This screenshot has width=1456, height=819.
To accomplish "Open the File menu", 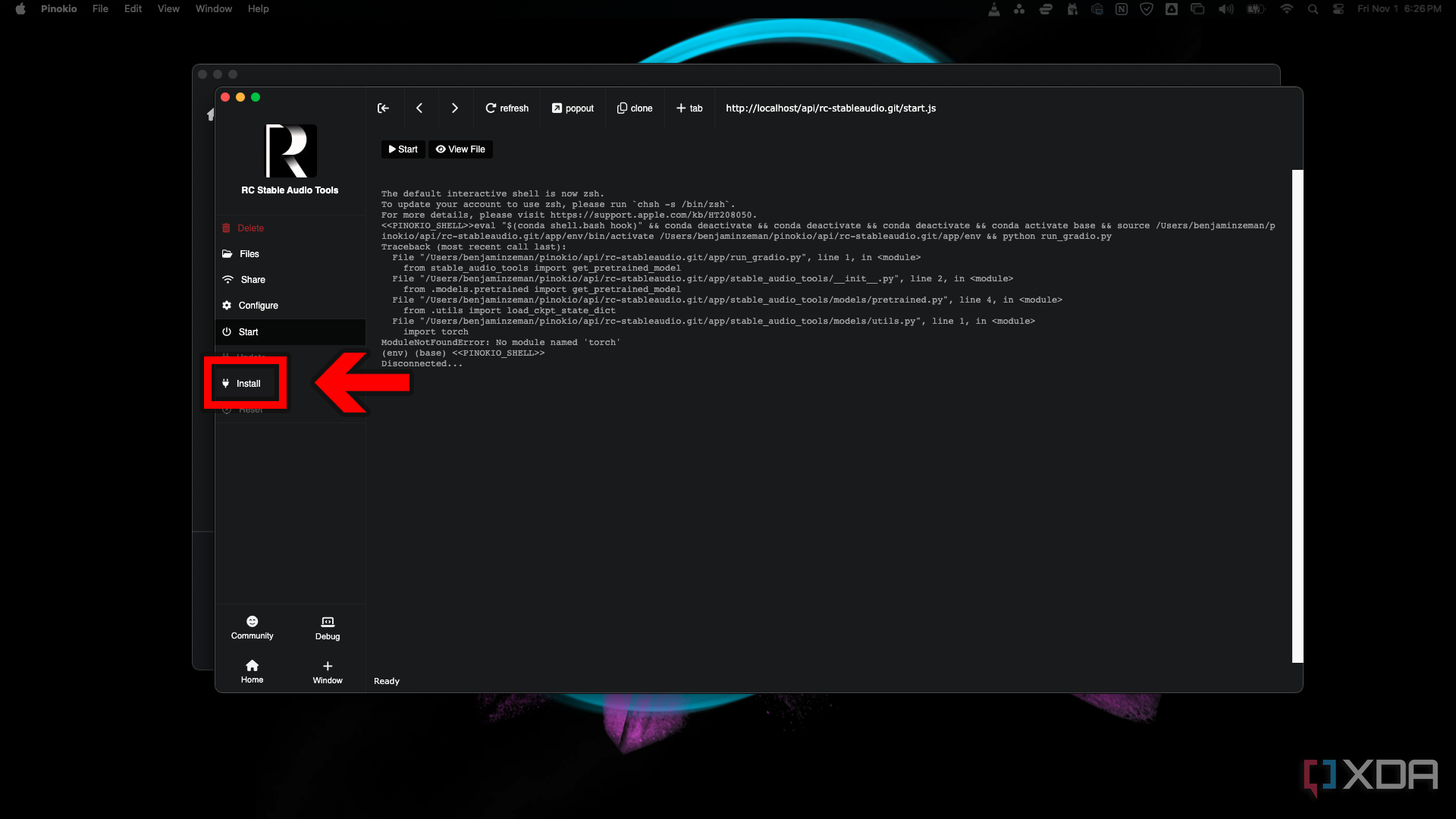I will (x=100, y=9).
